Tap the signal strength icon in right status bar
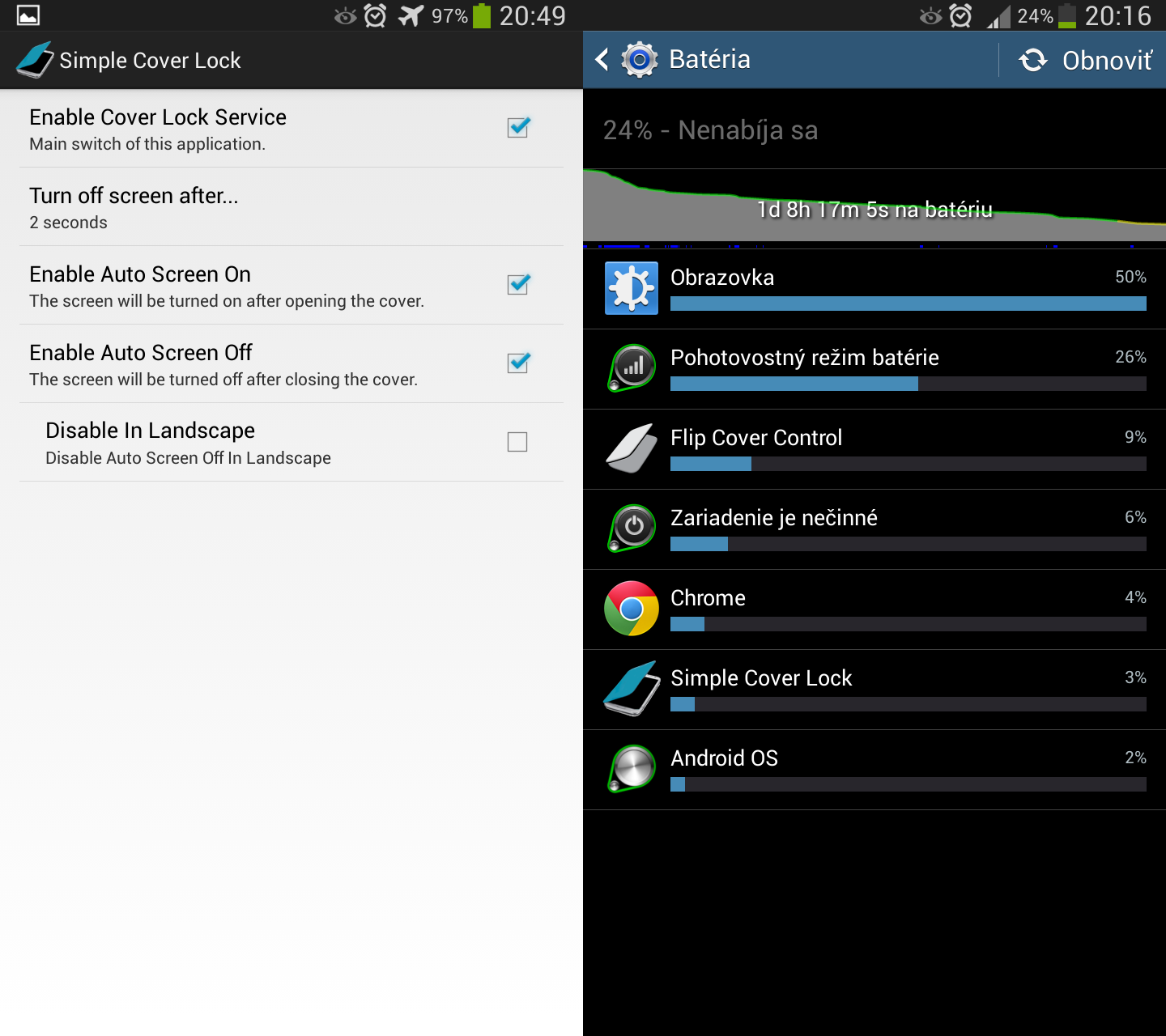 pyautogui.click(x=998, y=16)
